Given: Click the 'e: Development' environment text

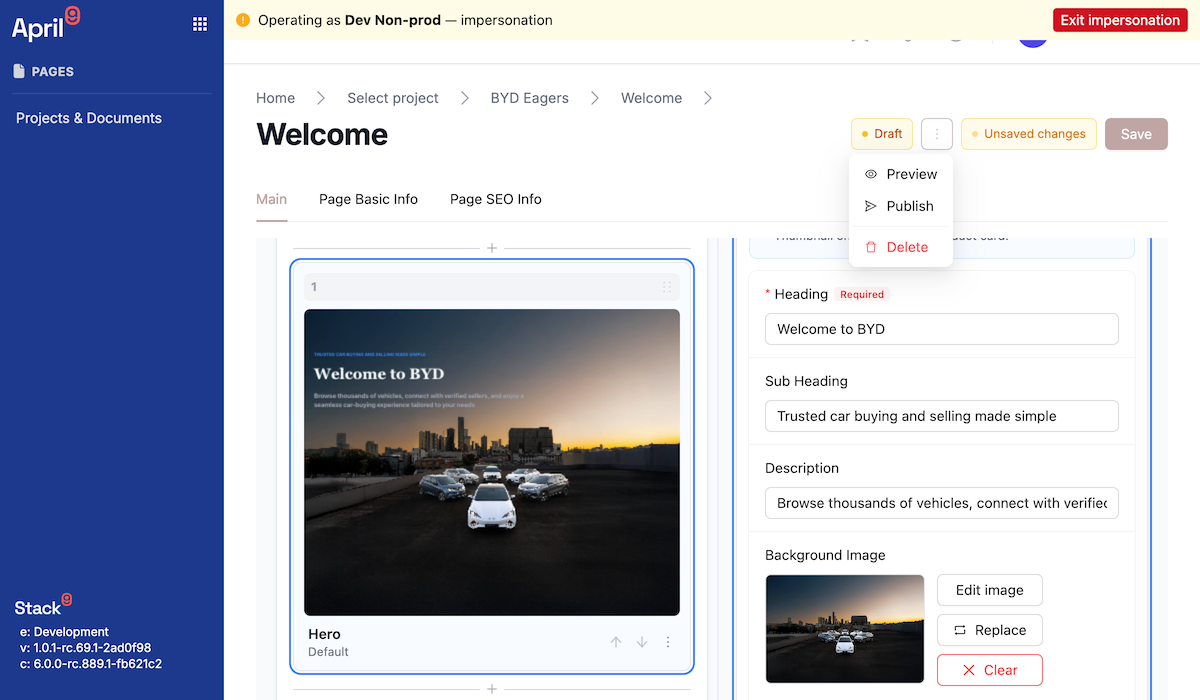Looking at the screenshot, I should point(65,632).
